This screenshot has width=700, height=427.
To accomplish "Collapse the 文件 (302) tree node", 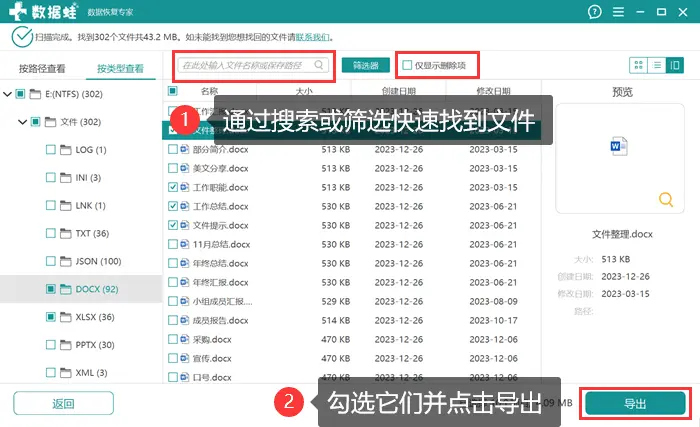I will (22, 121).
